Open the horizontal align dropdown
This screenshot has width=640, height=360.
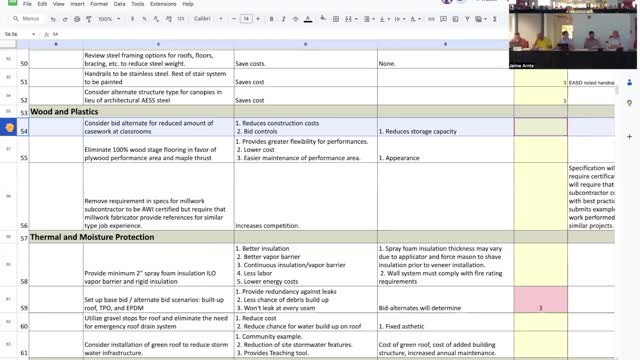click(x=369, y=19)
